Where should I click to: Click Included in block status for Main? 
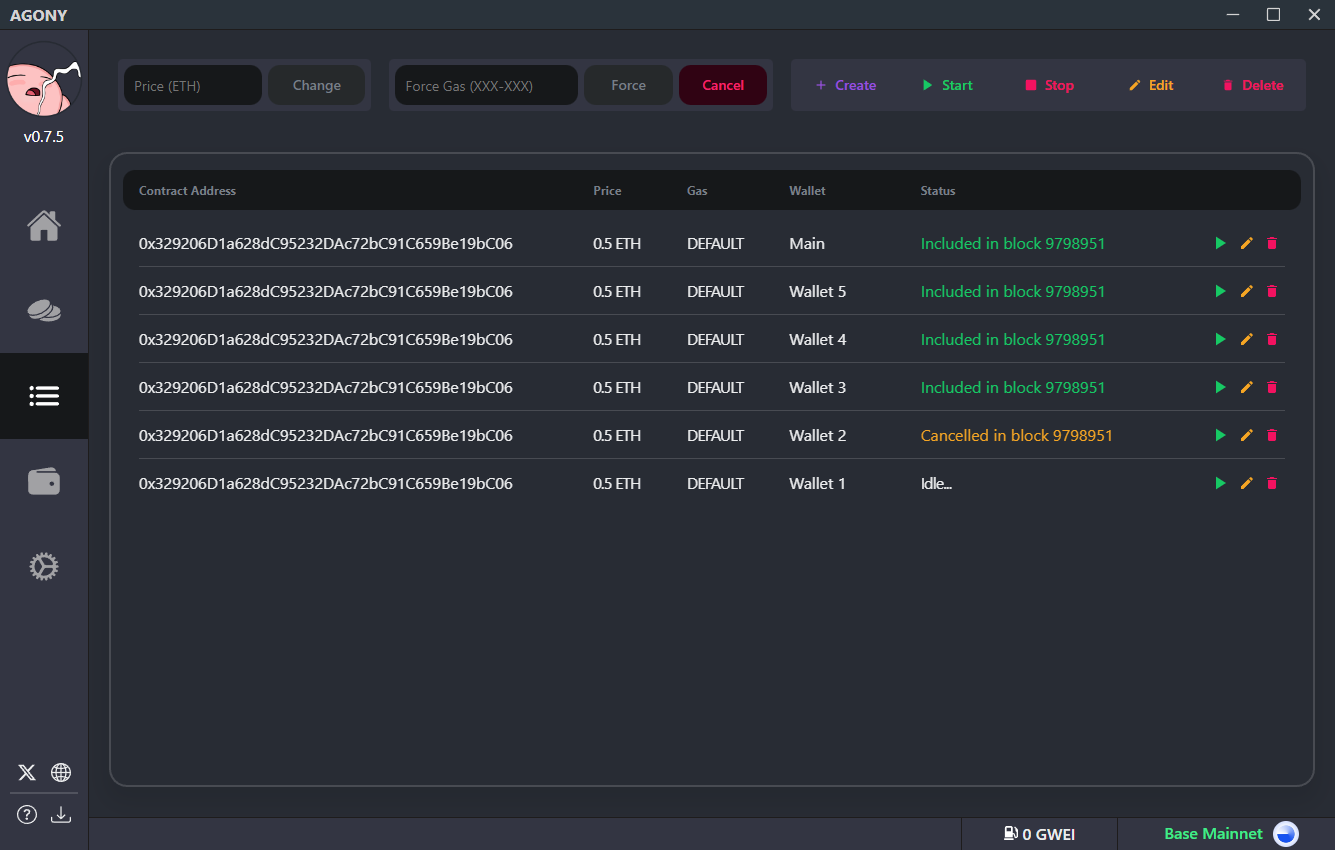[1013, 243]
